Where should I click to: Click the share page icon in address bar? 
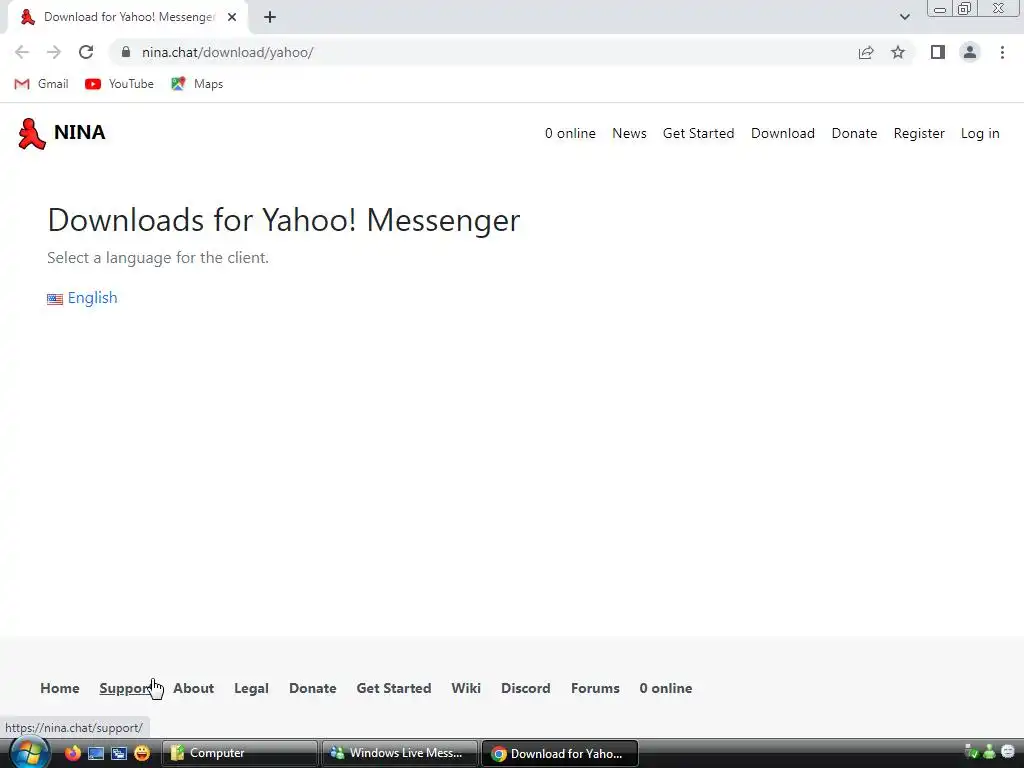point(866,52)
